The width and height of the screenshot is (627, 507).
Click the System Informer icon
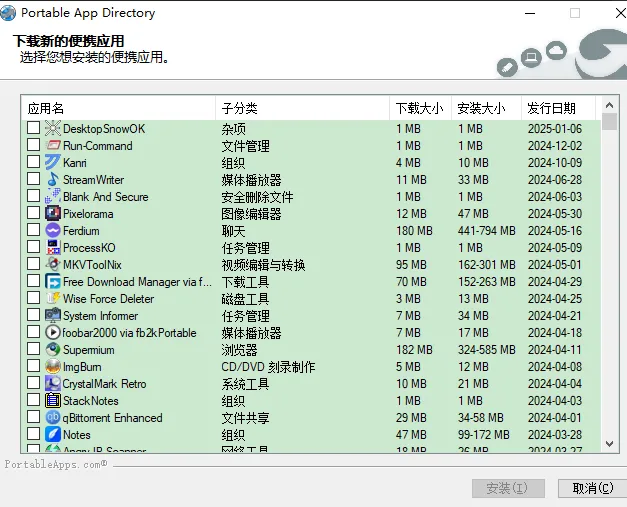click(53, 315)
